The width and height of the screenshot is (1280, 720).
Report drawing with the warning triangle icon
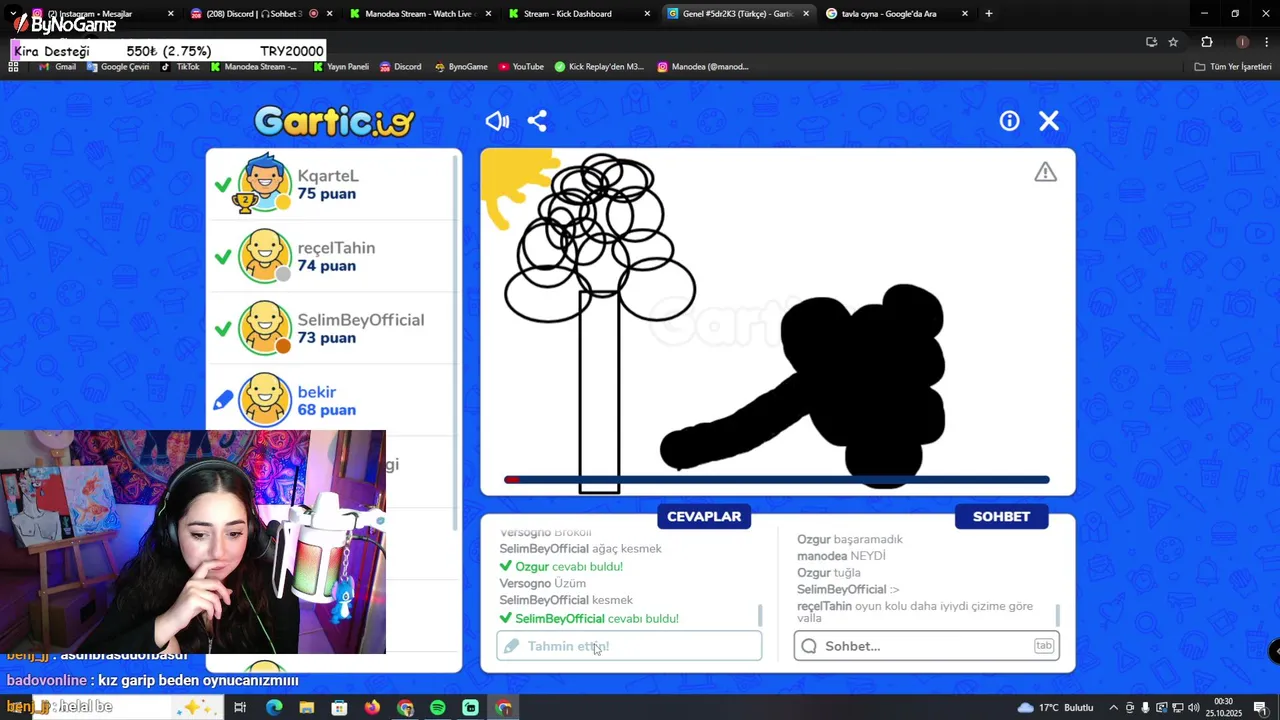(1045, 172)
